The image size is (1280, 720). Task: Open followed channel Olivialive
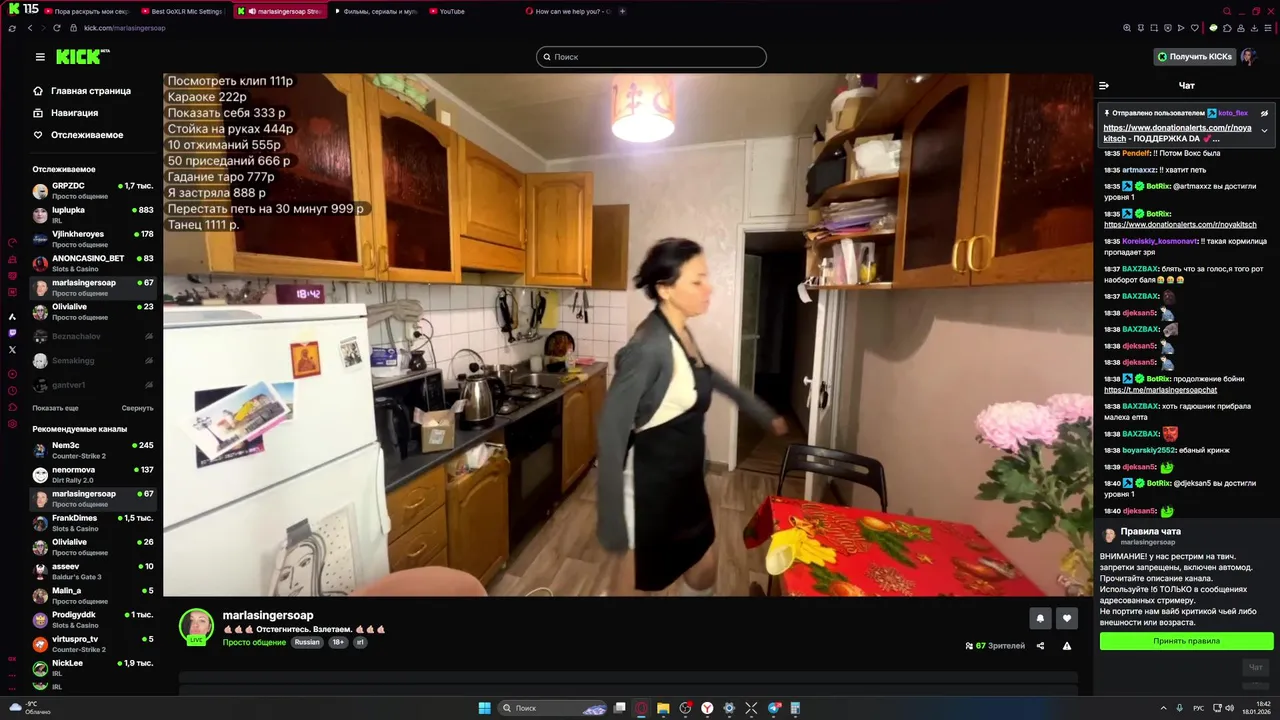(x=92, y=311)
